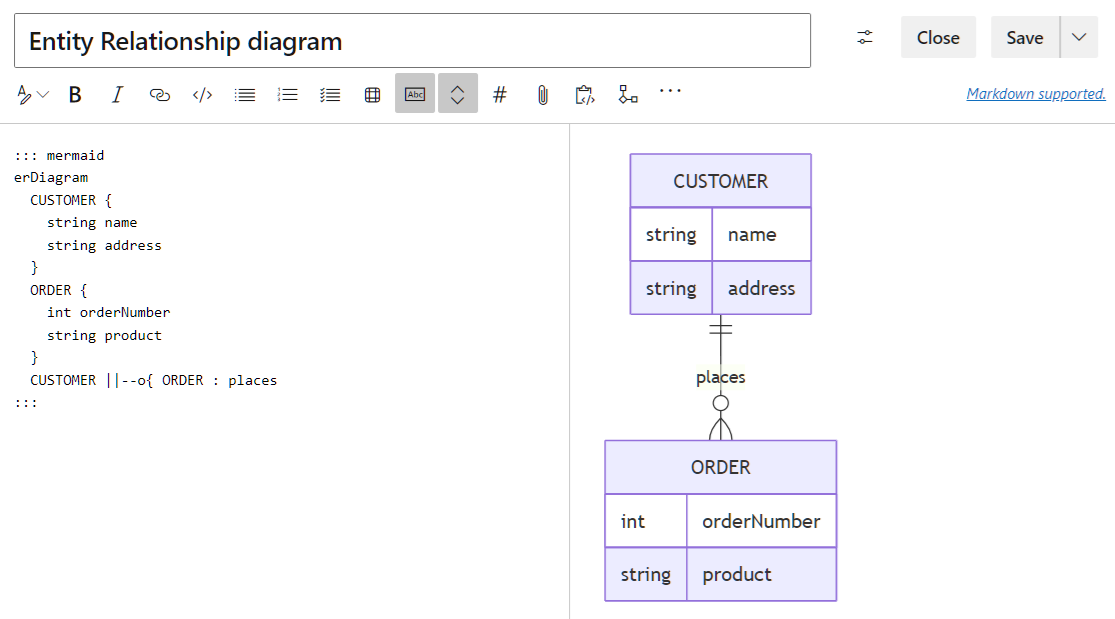Screen dimensions: 1115x619
Task: Toggle the expand collapse diamond icon
Action: pyautogui.click(x=457, y=93)
